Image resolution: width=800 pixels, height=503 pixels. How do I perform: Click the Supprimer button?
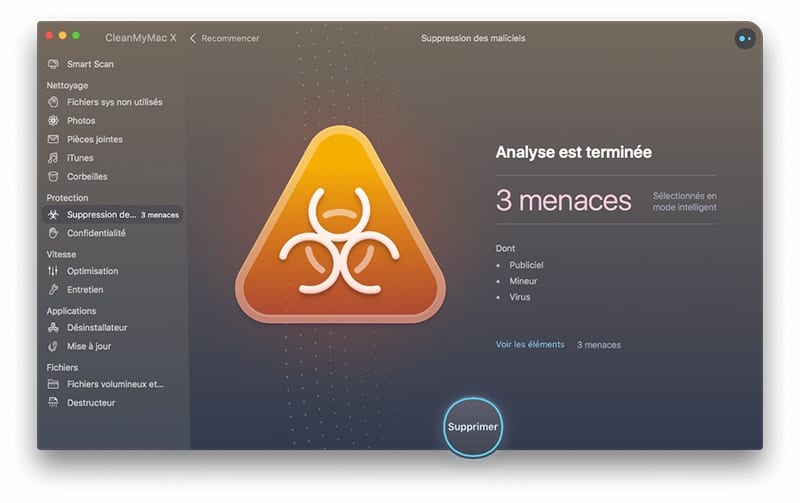(x=473, y=427)
